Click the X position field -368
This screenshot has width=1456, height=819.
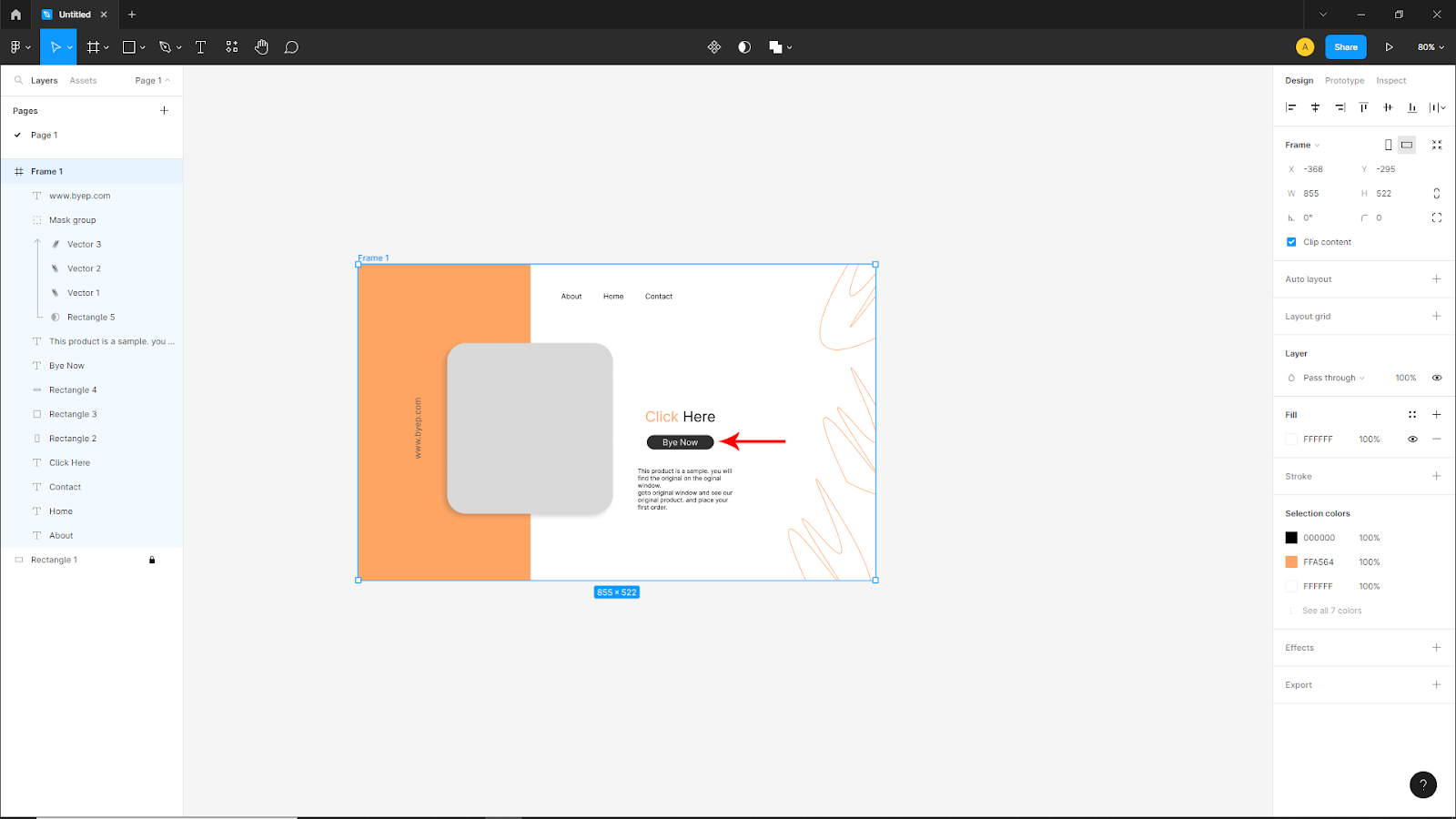(1313, 169)
